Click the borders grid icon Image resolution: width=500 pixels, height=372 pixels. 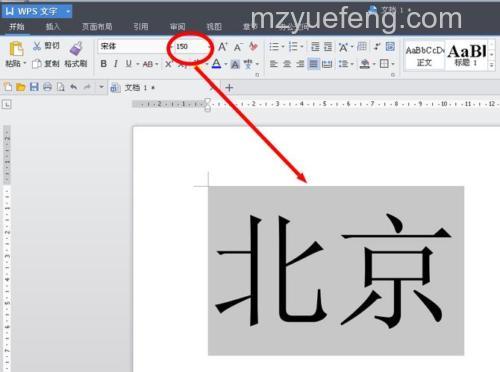(x=384, y=64)
